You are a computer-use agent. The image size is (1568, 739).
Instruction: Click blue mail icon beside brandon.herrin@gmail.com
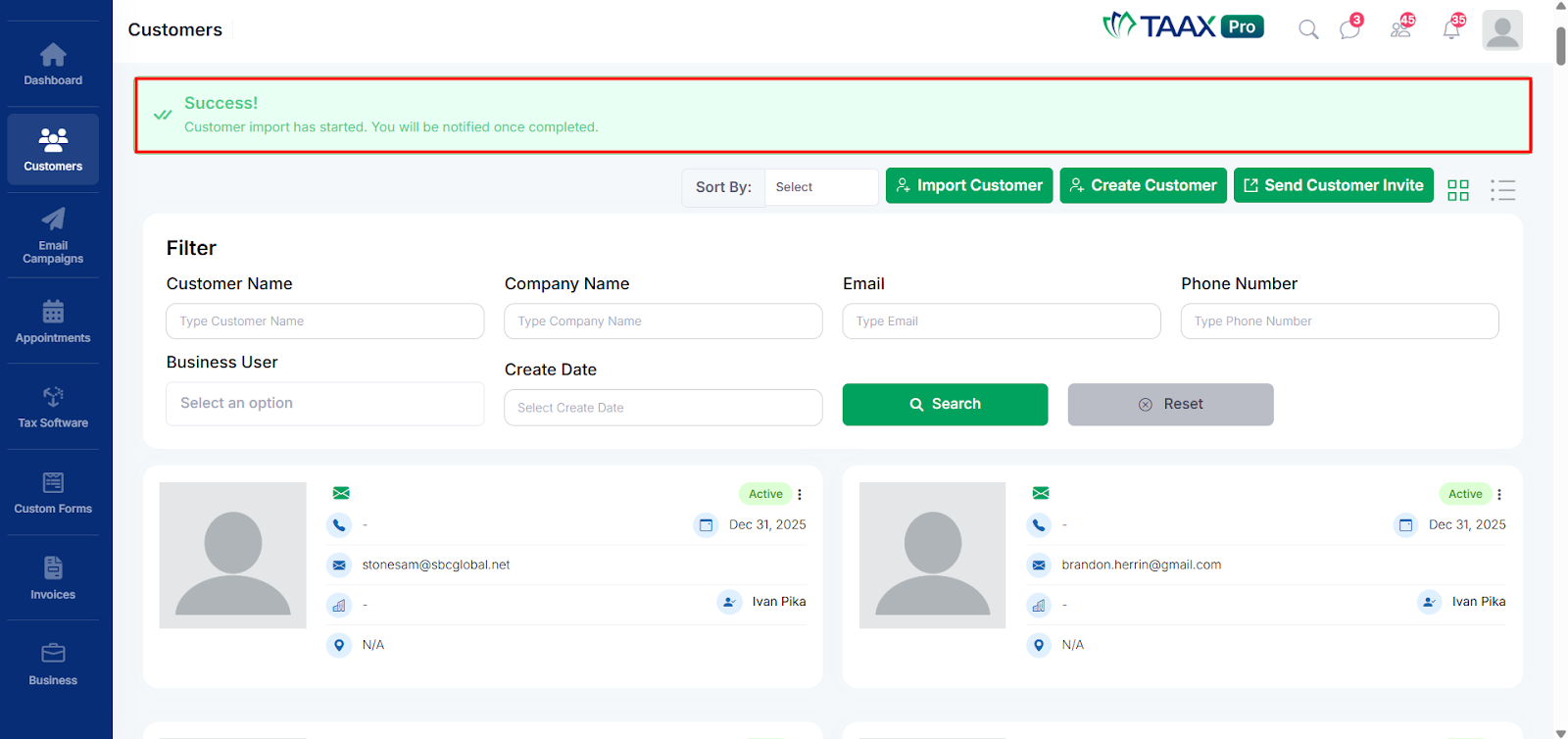(1039, 566)
